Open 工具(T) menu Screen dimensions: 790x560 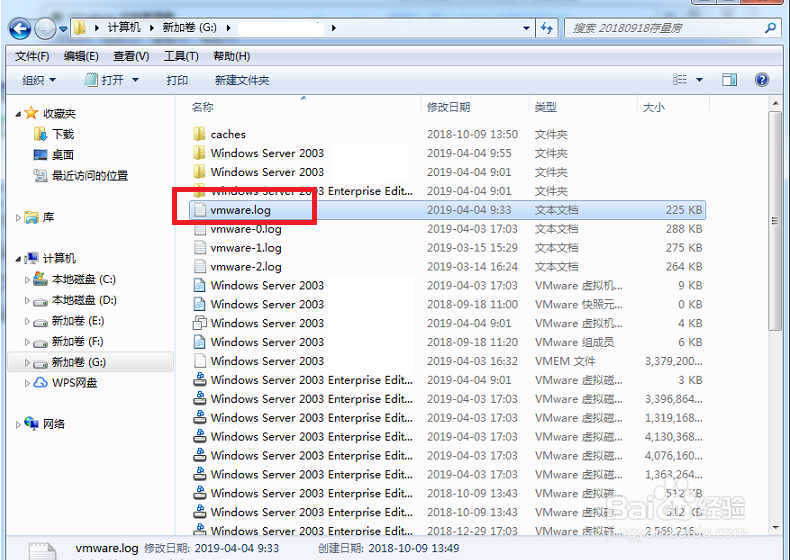(x=181, y=56)
